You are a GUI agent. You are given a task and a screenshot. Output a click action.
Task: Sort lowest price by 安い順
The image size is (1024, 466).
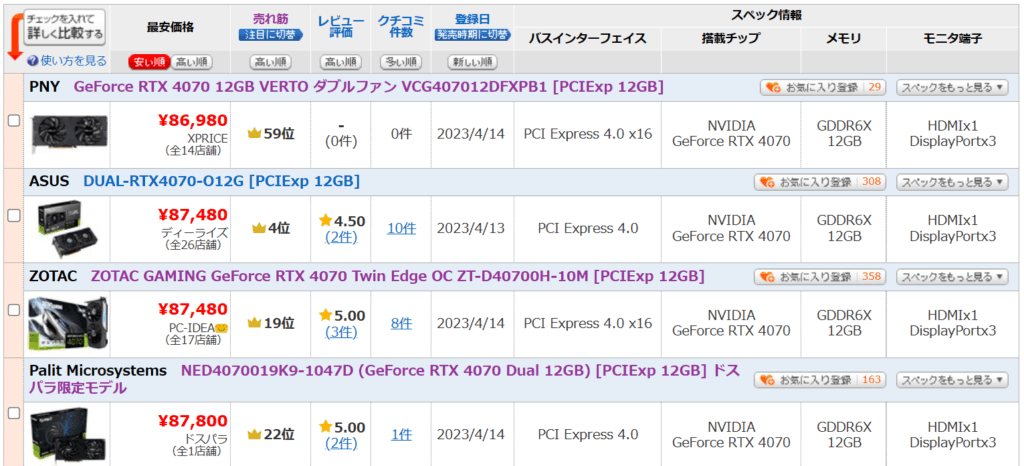tap(149, 63)
